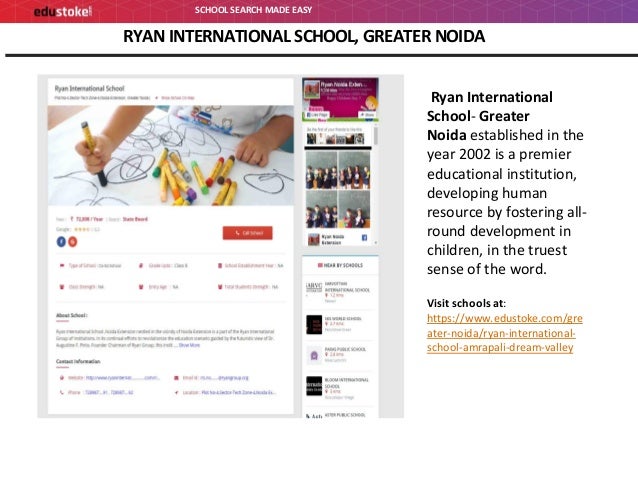Click the red Google Plus icon
Viewport: 638px width, 479px height.
point(72,241)
